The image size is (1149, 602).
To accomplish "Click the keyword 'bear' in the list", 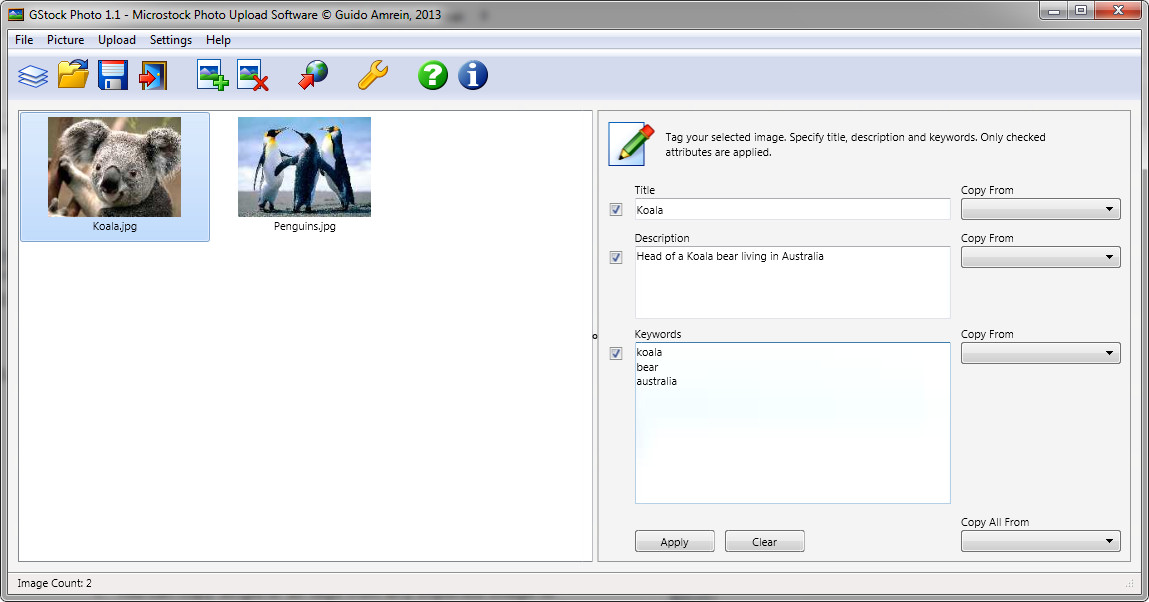I will tap(647, 367).
